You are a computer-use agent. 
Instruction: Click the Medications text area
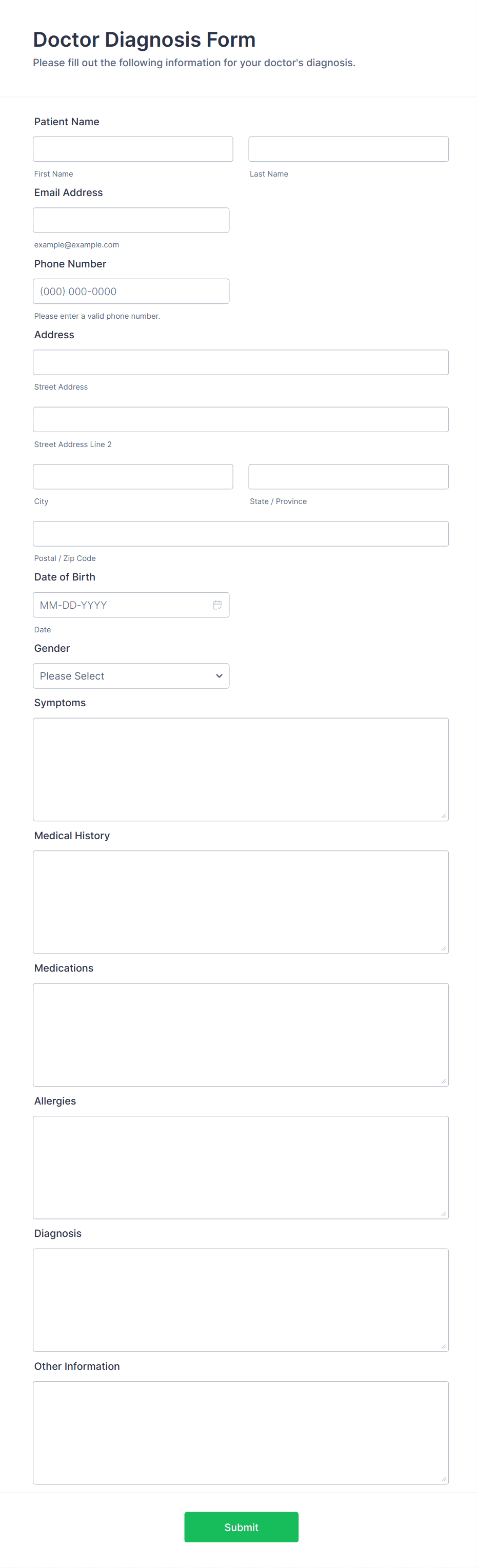coord(241,1035)
